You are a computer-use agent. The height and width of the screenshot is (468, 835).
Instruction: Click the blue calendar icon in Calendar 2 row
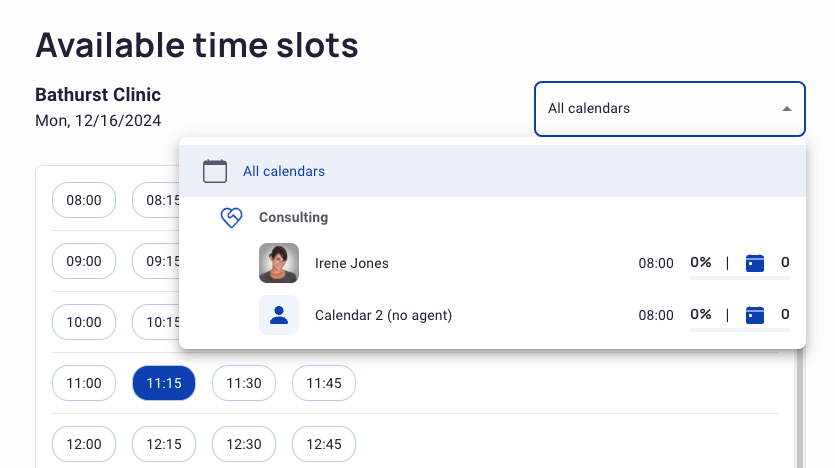755,315
